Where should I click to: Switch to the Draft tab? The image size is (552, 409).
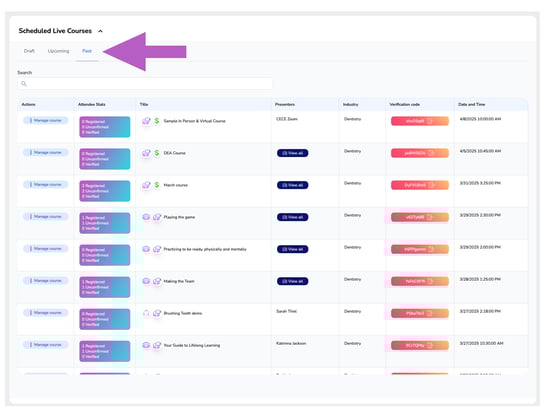pos(29,51)
